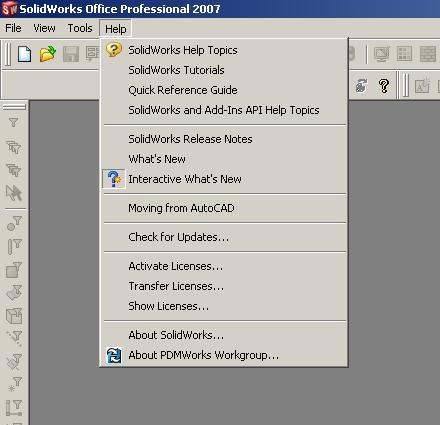The image size is (440, 425).
Task: Open Moving from AutoCAD help
Action: [224, 208]
